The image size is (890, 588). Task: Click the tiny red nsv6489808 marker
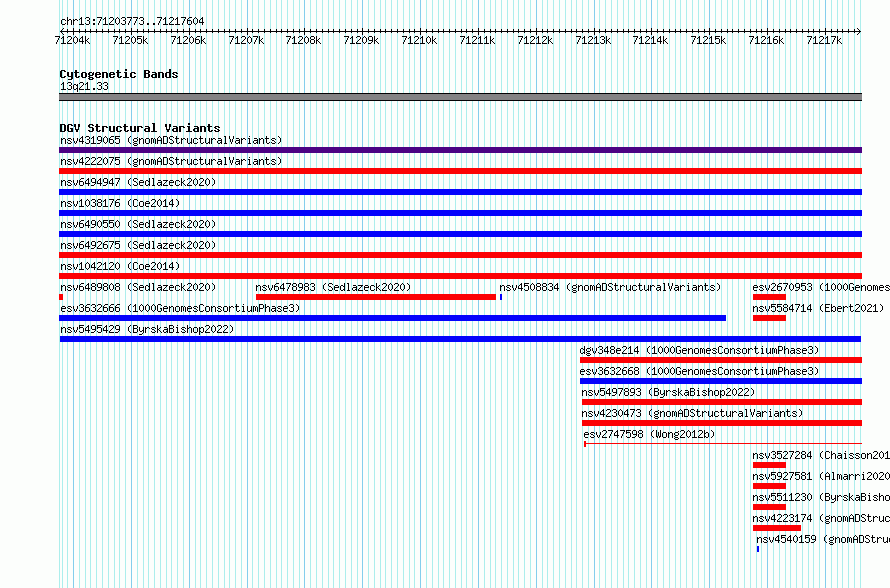(x=61, y=297)
